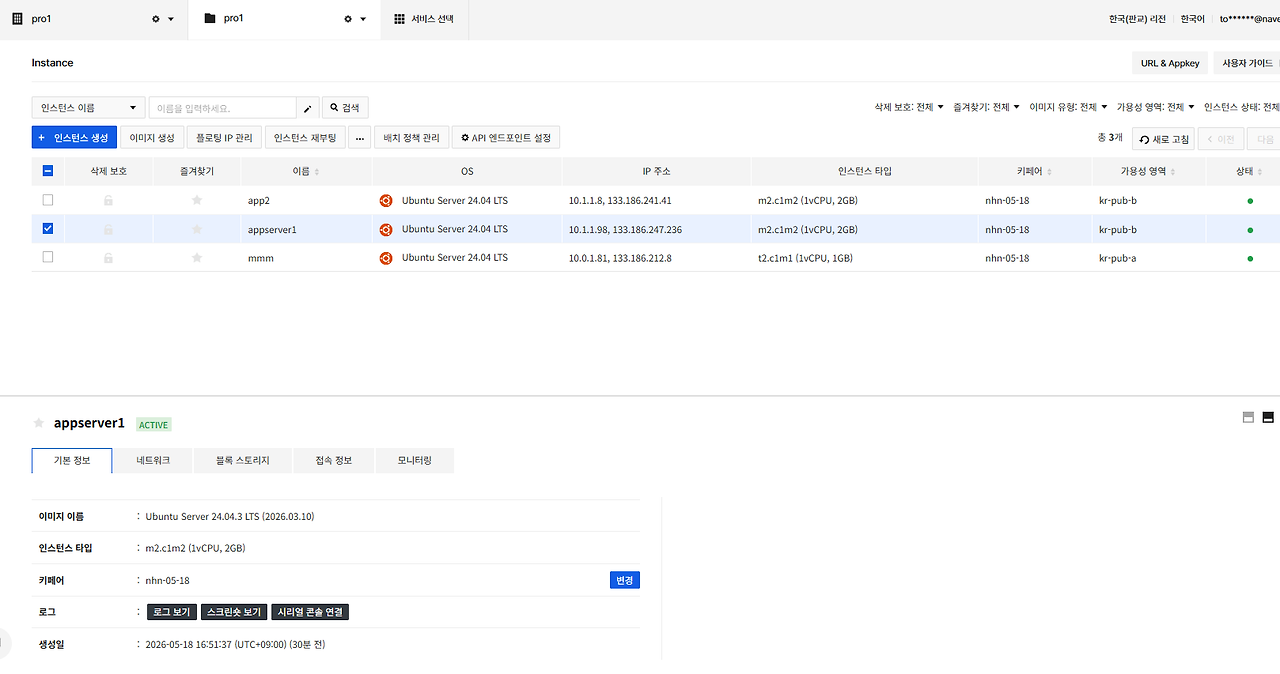Viewport: 1280px width, 674px height.
Task: Click Ubuntu logo in appserver1 row
Action: (386, 229)
